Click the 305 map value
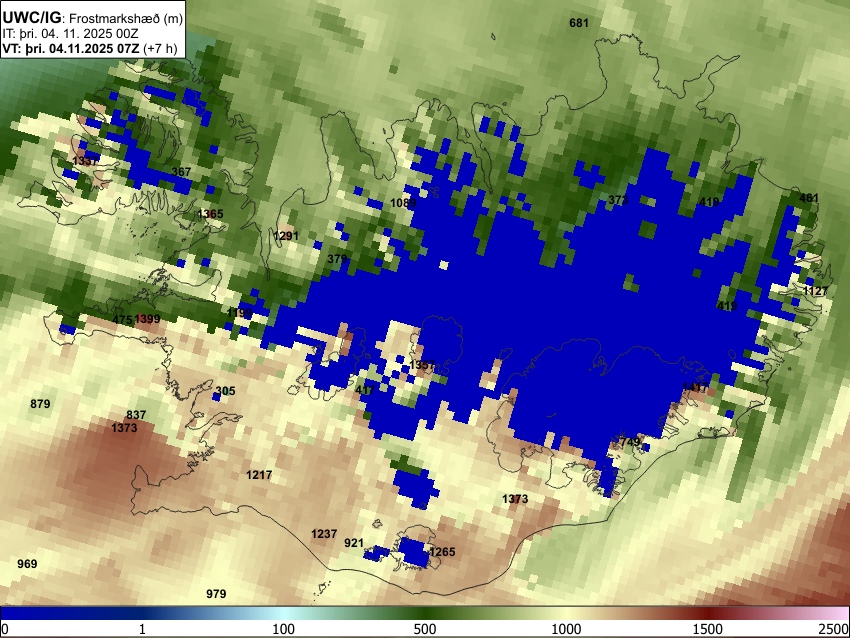The width and height of the screenshot is (850, 638). click(x=226, y=391)
